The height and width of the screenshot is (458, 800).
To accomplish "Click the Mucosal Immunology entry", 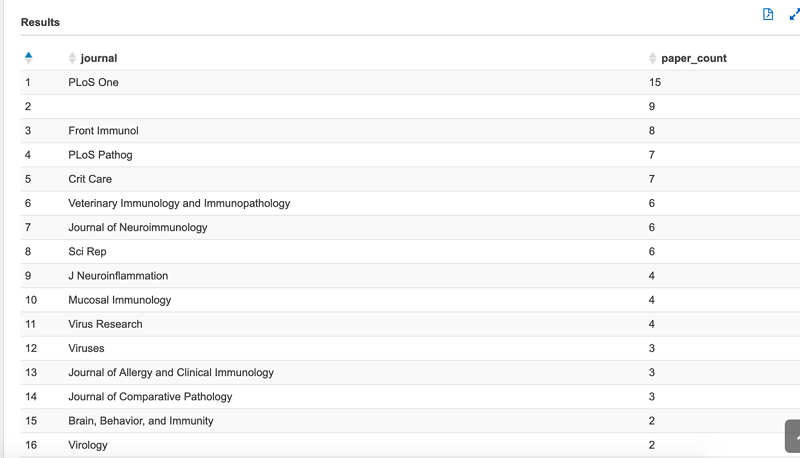I will (x=120, y=300).
